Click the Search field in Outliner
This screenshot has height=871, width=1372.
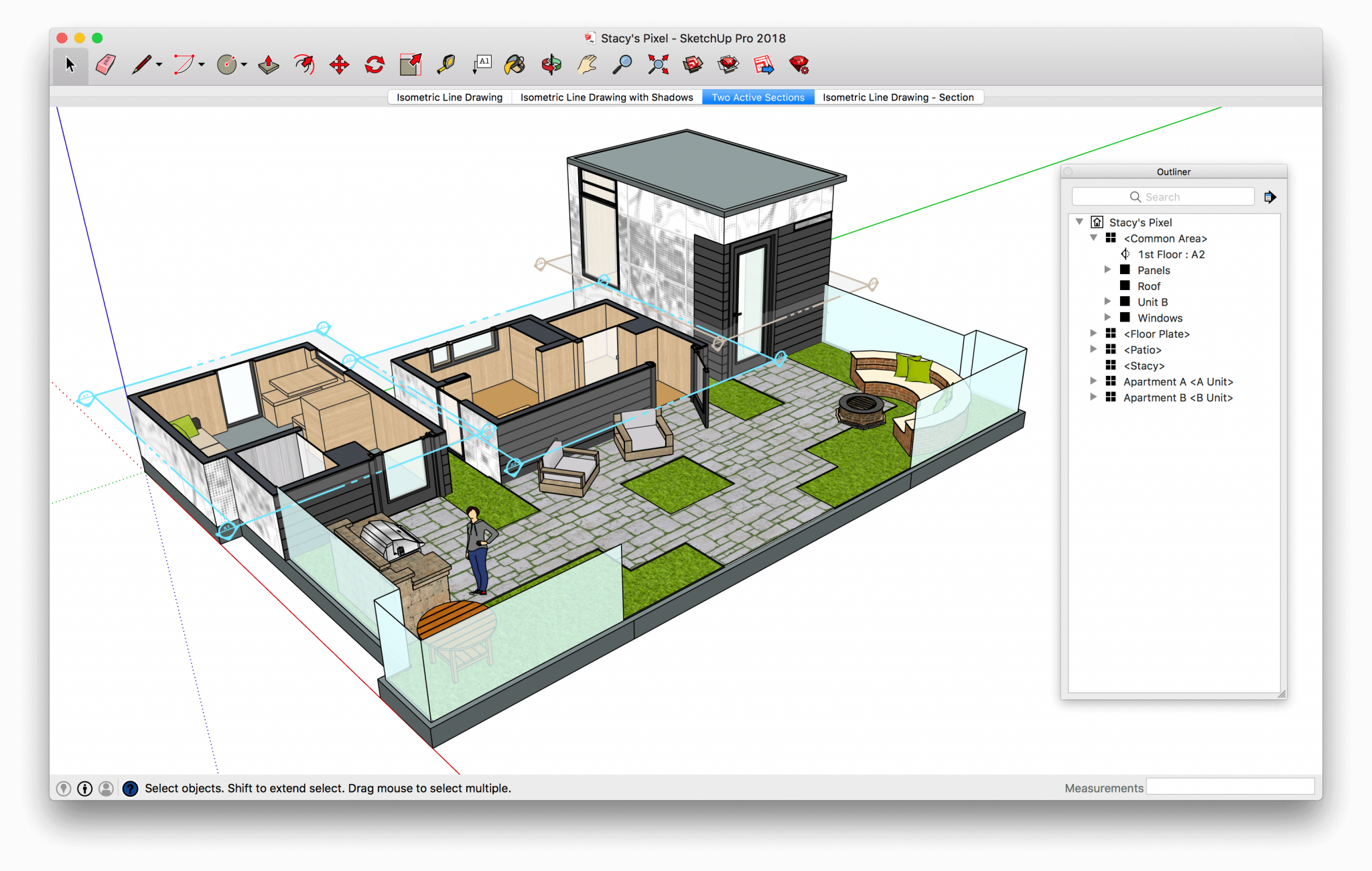point(1164,197)
